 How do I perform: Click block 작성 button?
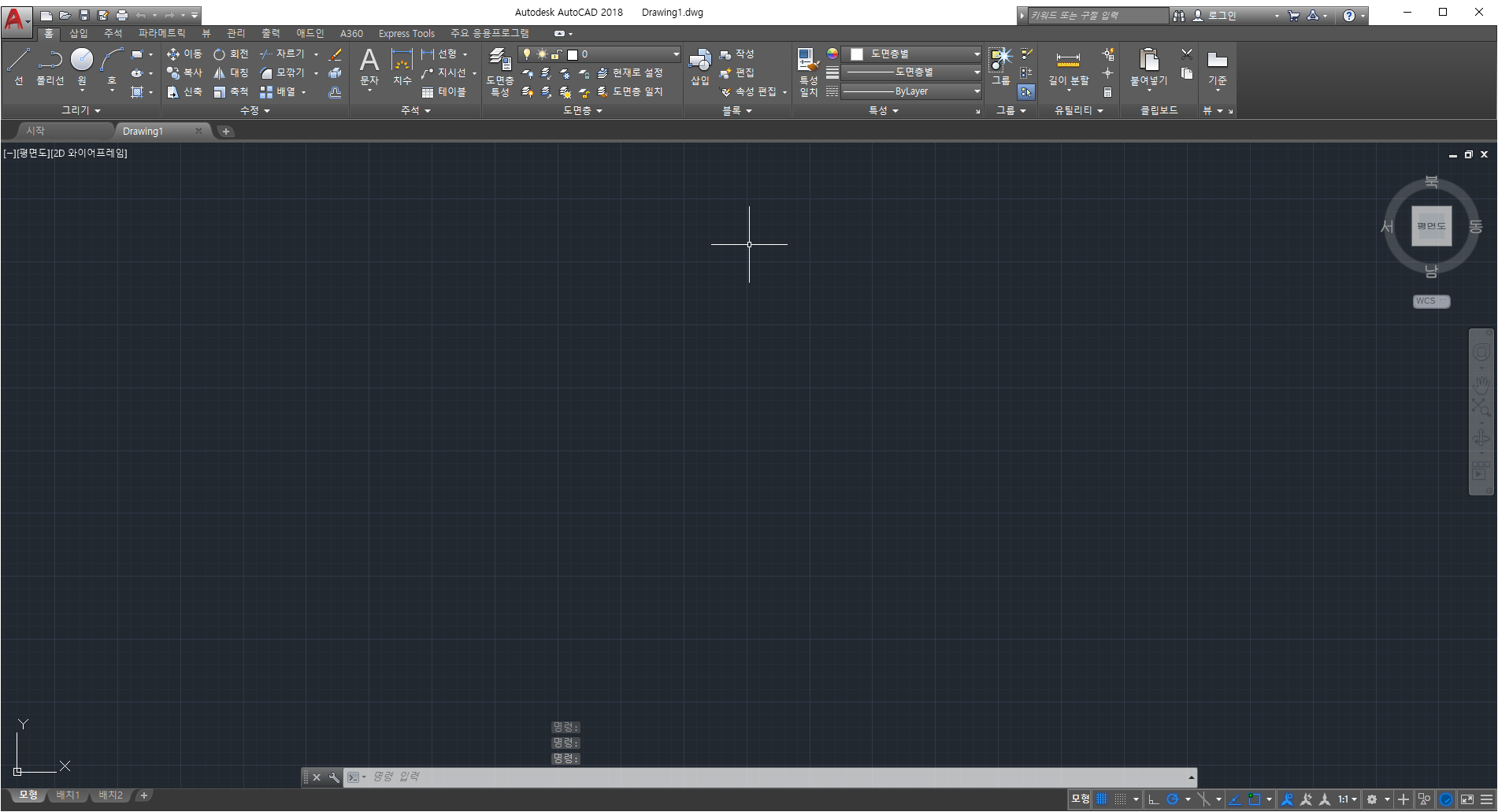(737, 54)
